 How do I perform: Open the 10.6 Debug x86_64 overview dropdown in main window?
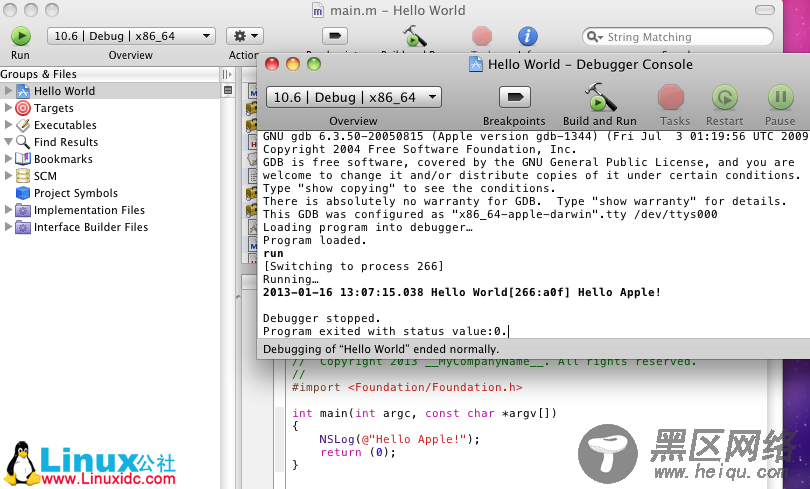[x=131, y=36]
